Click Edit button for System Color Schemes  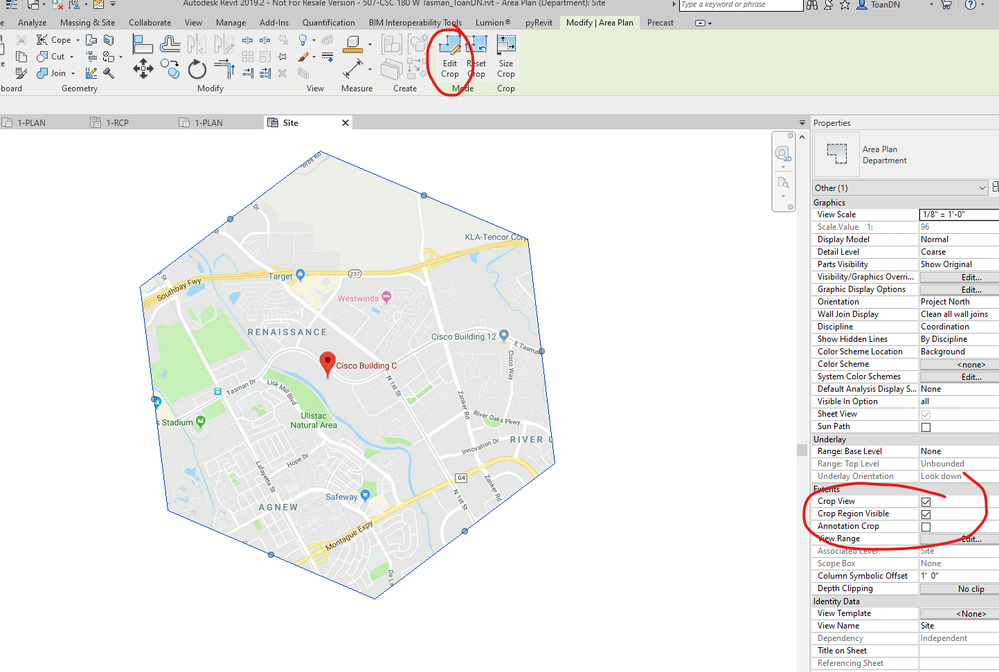959,377
